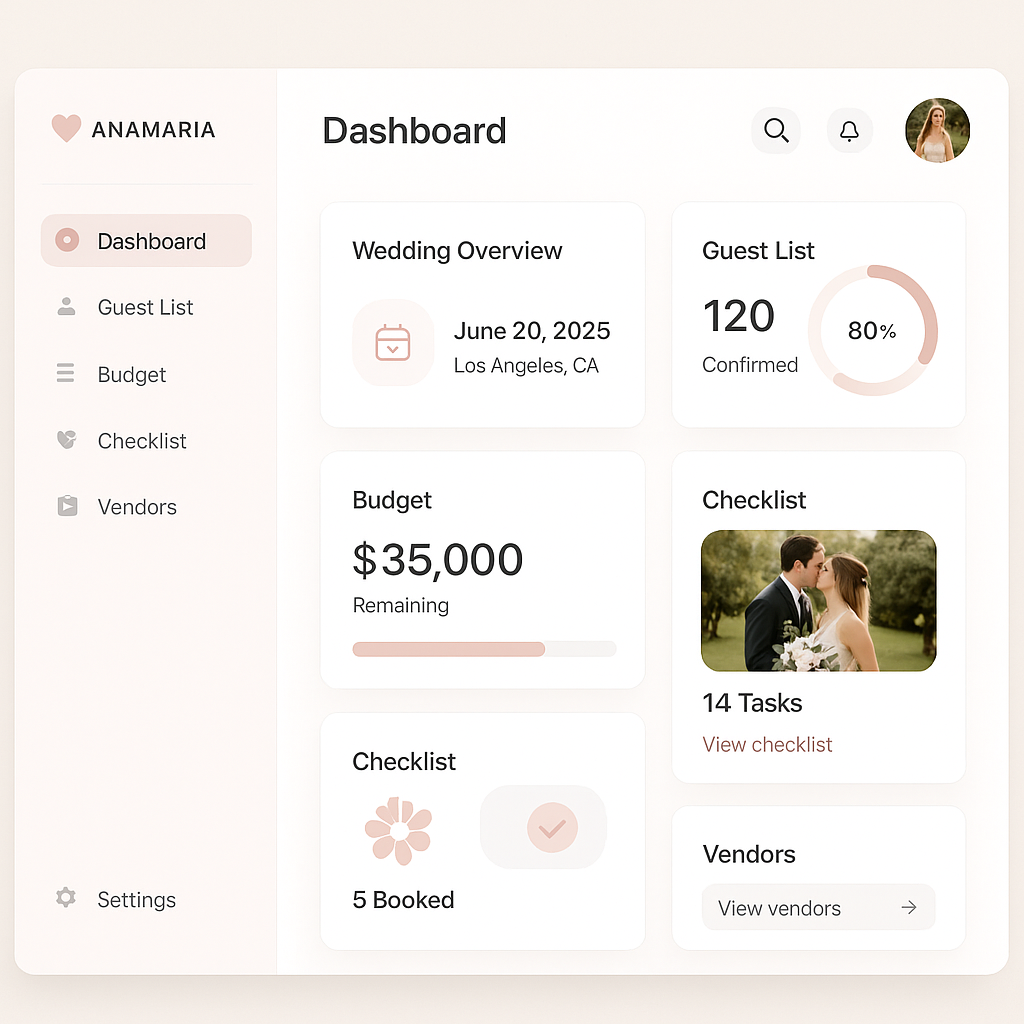Open the user profile avatar
The height and width of the screenshot is (1024, 1024).
[x=937, y=131]
